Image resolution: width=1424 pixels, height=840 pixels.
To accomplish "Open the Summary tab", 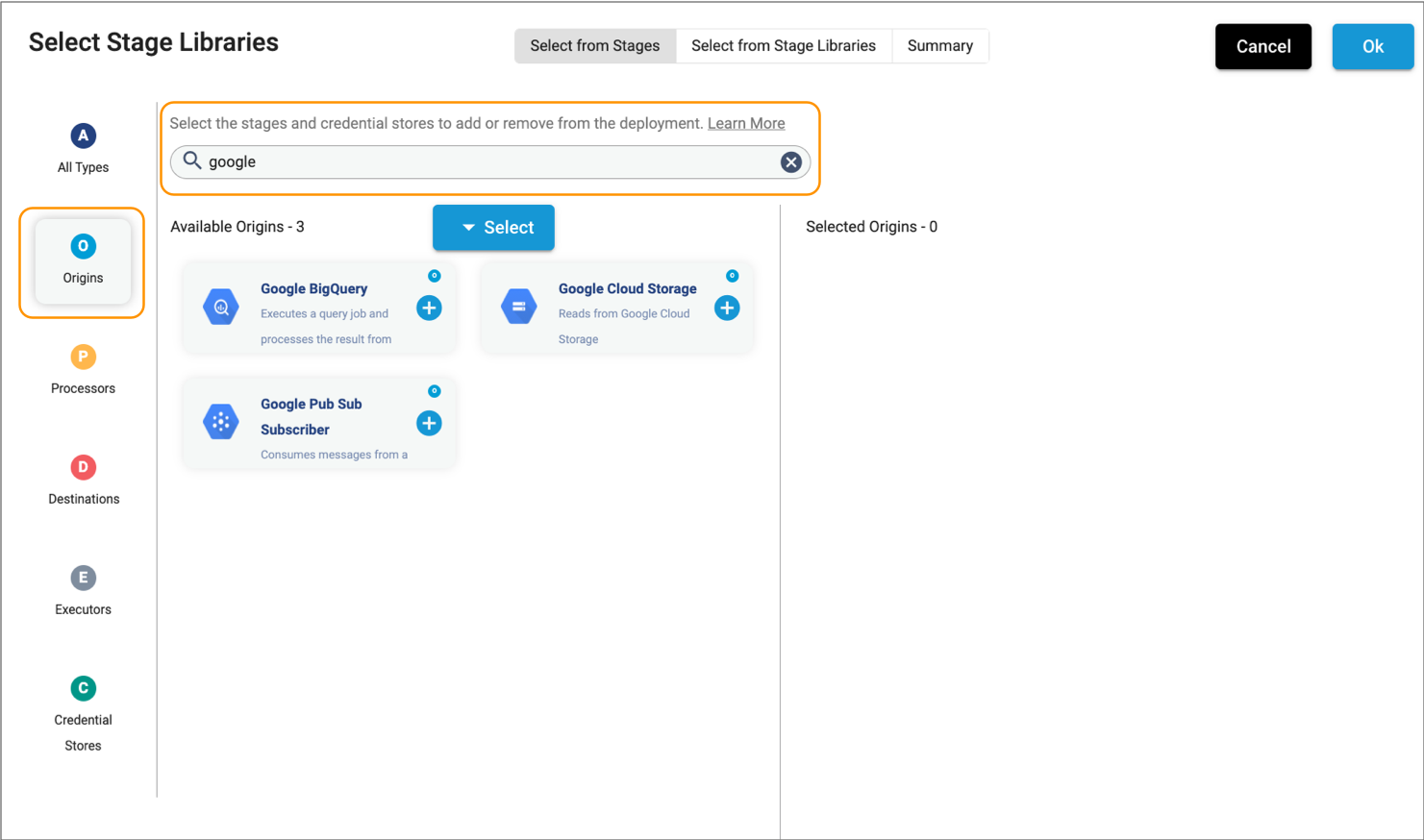I will click(940, 46).
